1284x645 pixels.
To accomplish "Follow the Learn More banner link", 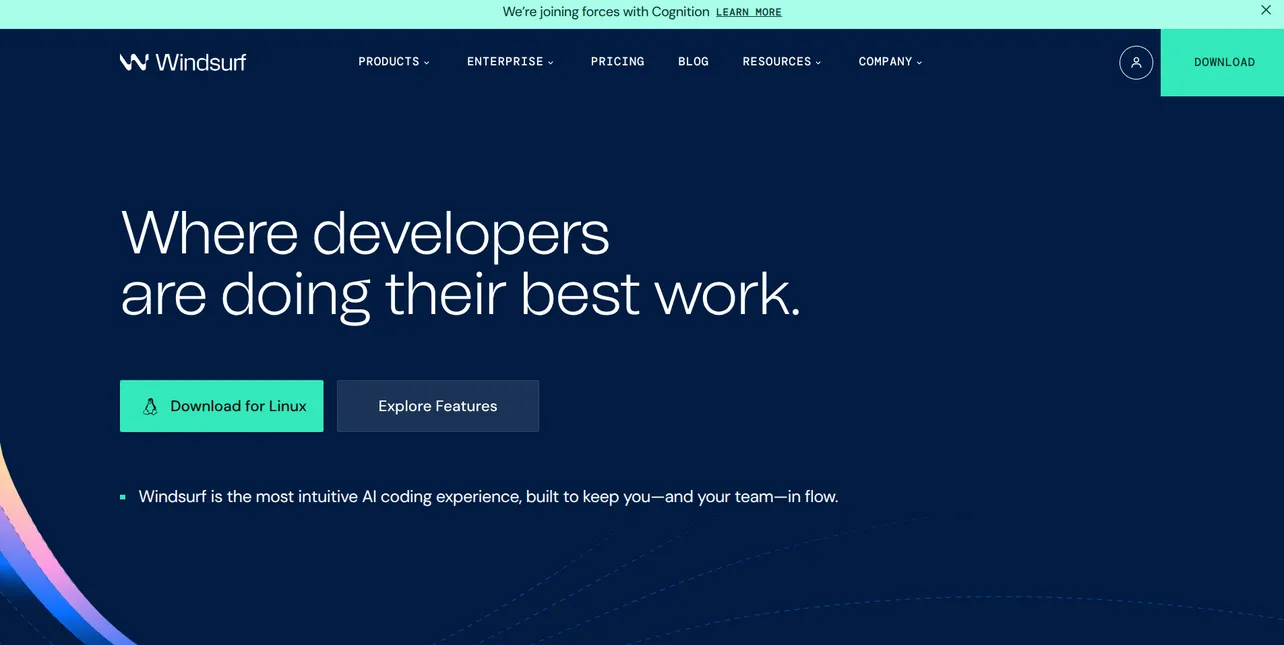I will [748, 12].
